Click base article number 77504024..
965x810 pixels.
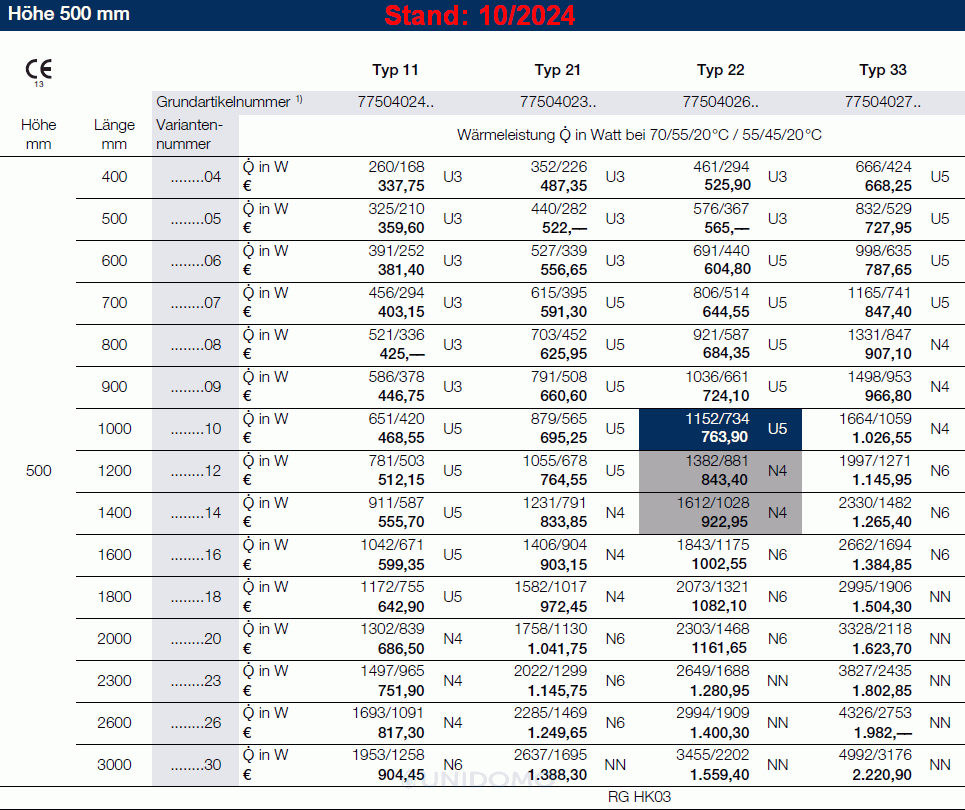coord(395,102)
